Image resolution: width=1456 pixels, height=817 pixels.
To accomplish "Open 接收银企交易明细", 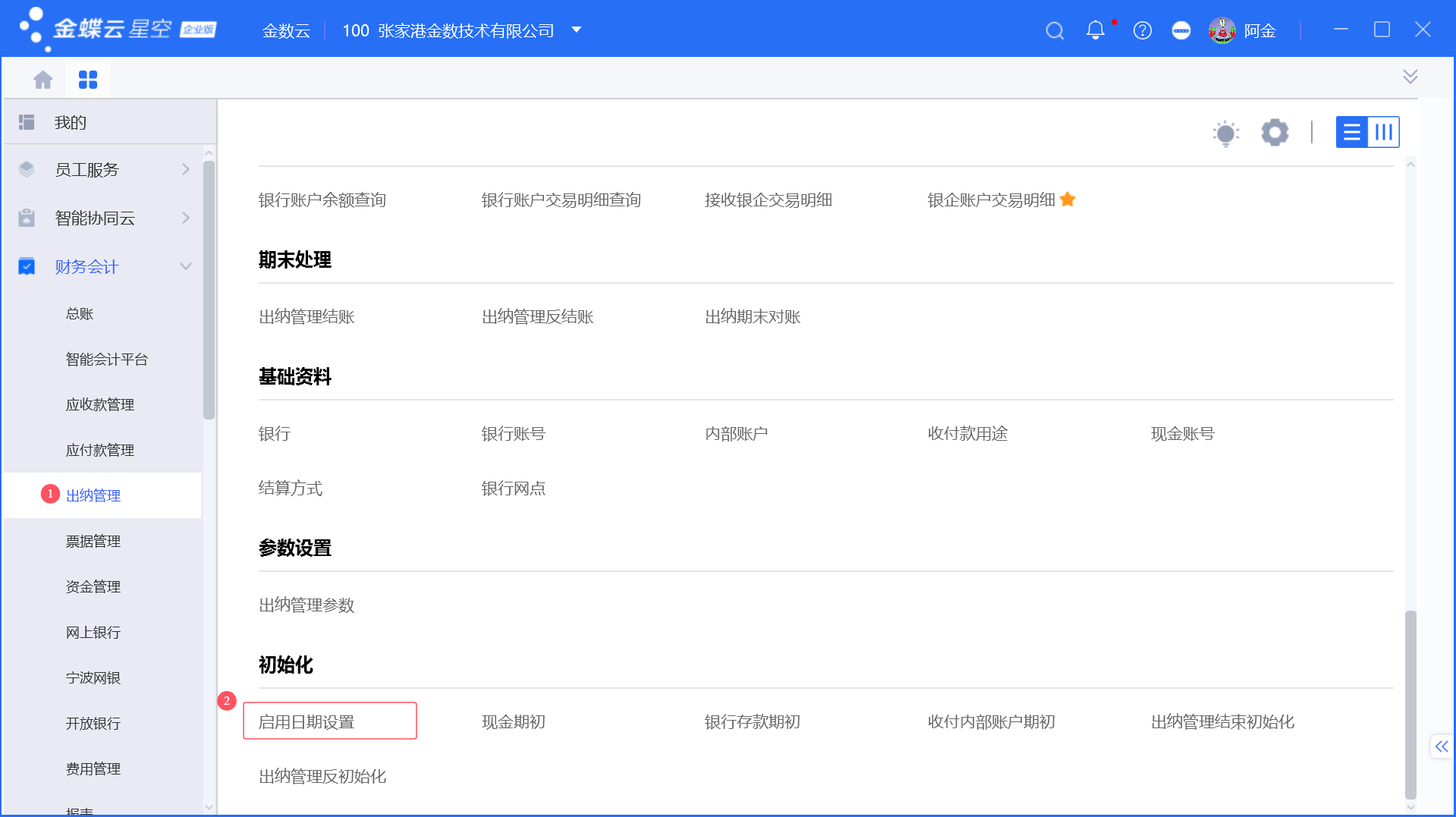I will [769, 200].
